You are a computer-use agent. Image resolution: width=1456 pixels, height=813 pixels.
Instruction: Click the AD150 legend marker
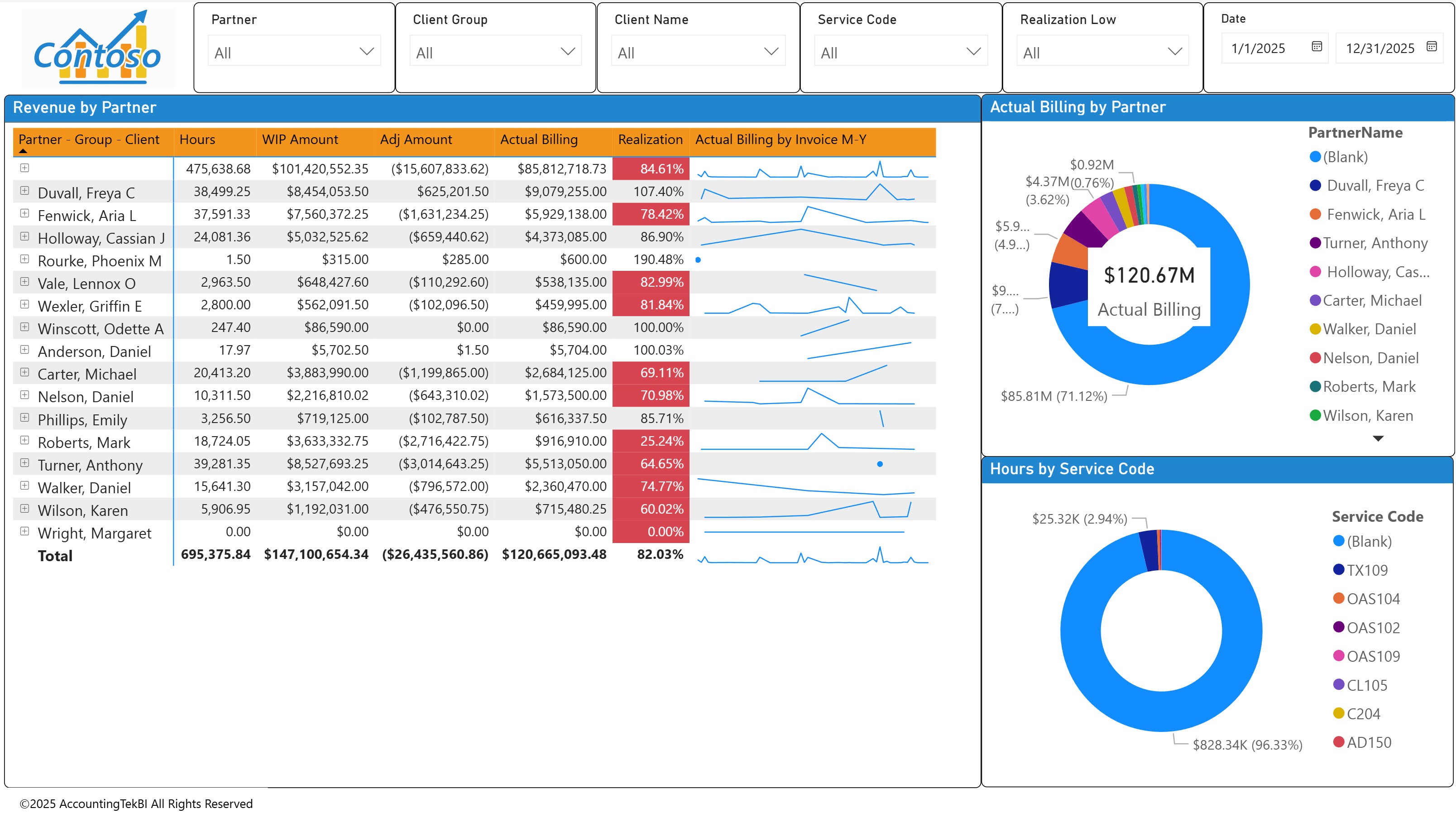click(1338, 742)
